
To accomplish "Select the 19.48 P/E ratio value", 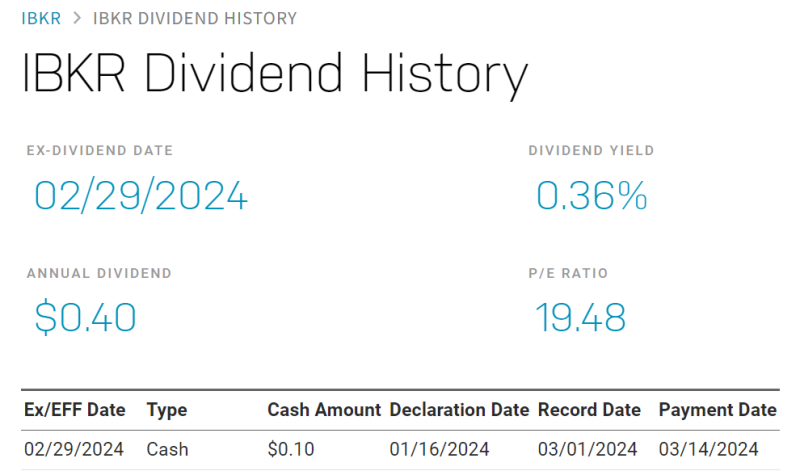I will tap(581, 317).
